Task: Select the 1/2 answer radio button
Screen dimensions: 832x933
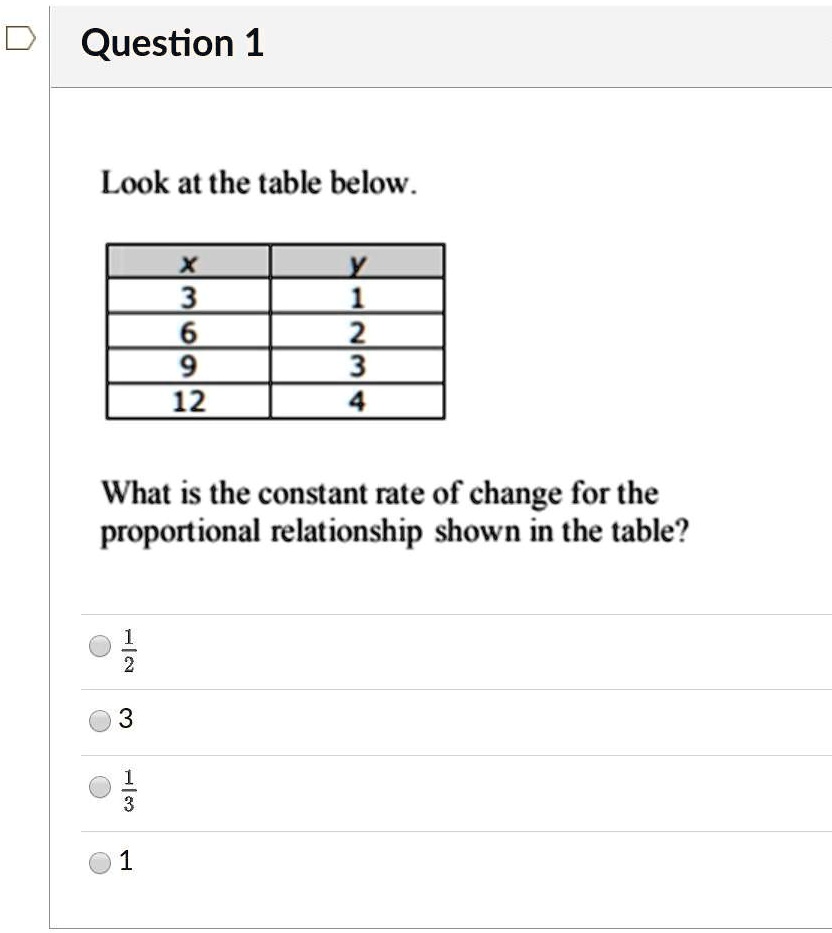Action: tap(96, 646)
